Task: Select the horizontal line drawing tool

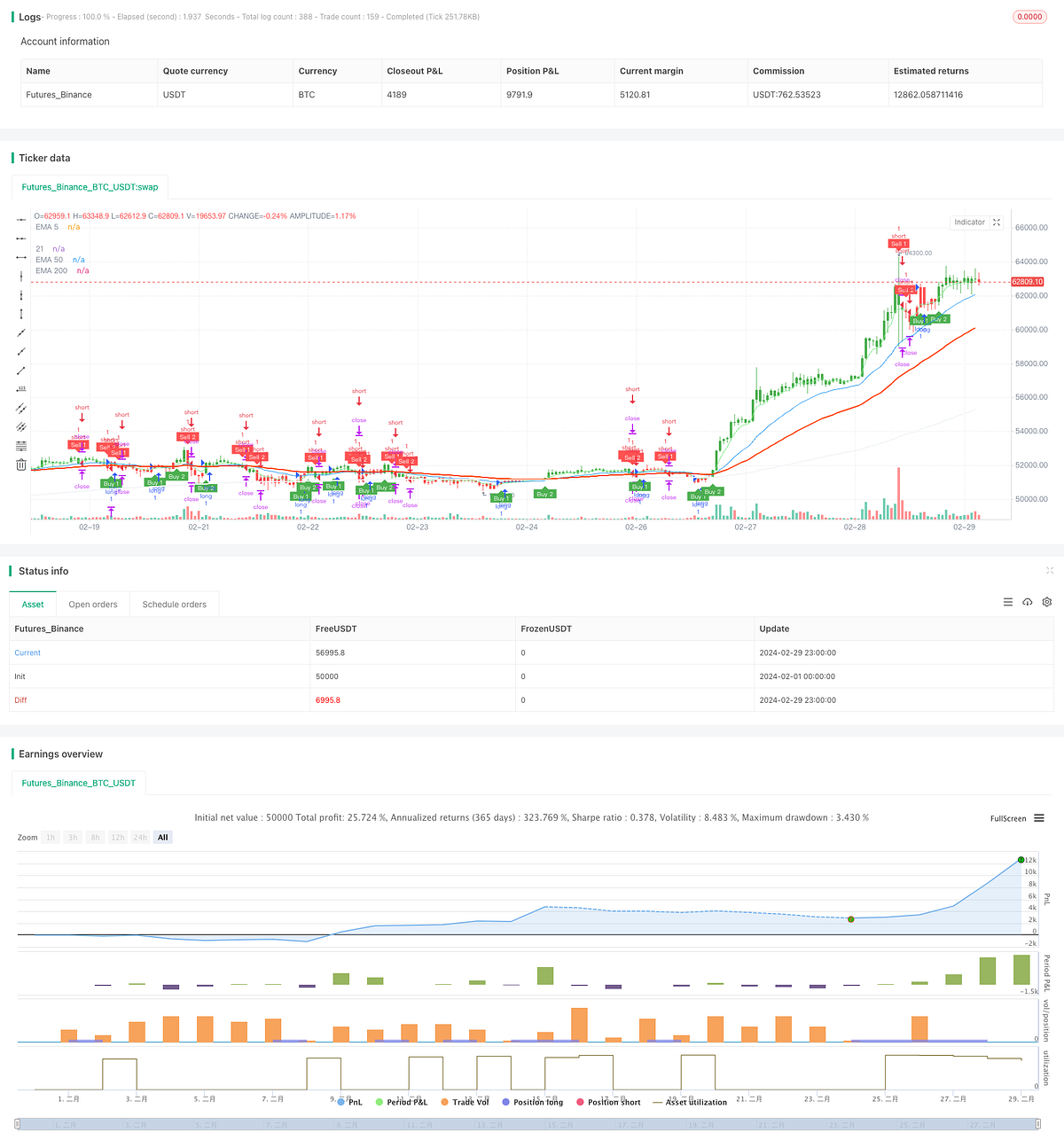Action: (x=20, y=220)
